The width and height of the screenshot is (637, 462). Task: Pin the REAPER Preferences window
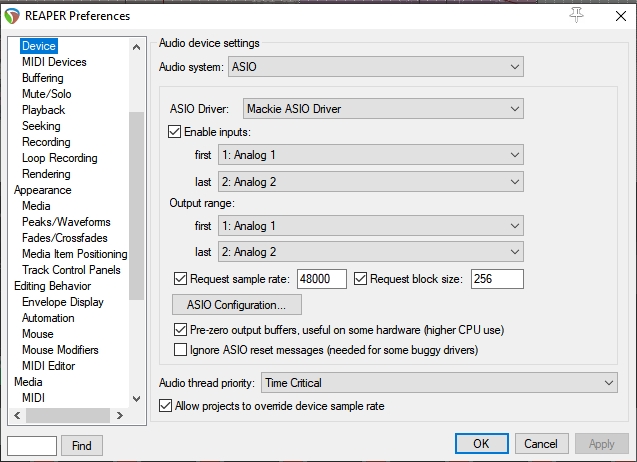[576, 15]
